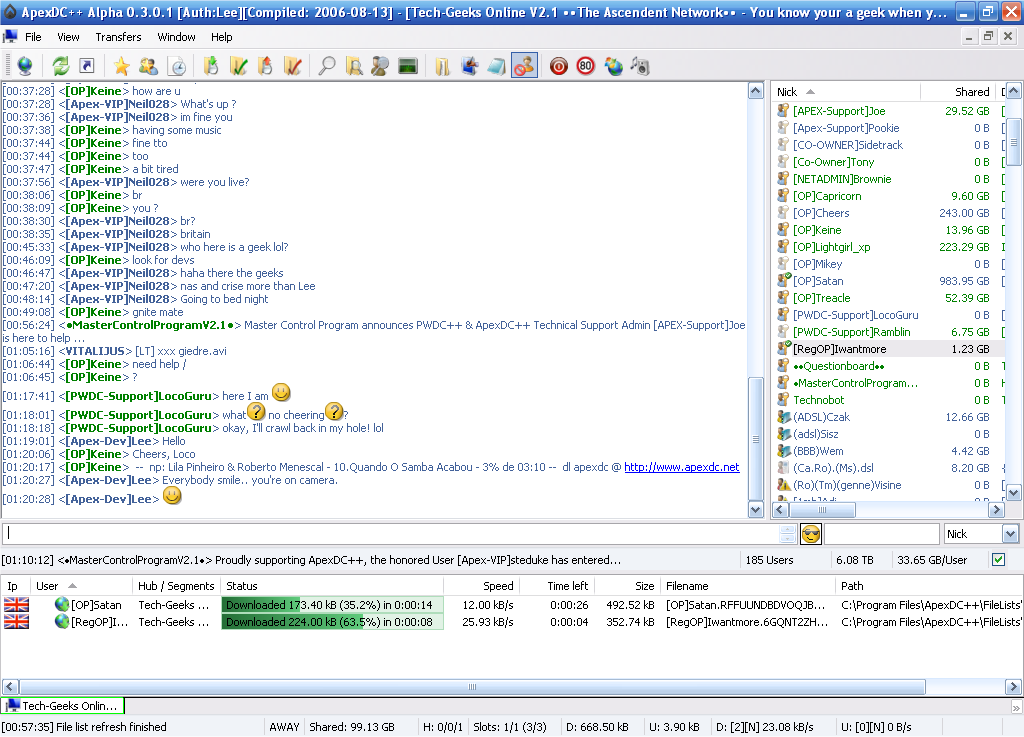Open the Transfers menu
The width and height of the screenshot is (1024, 737).
118,37
